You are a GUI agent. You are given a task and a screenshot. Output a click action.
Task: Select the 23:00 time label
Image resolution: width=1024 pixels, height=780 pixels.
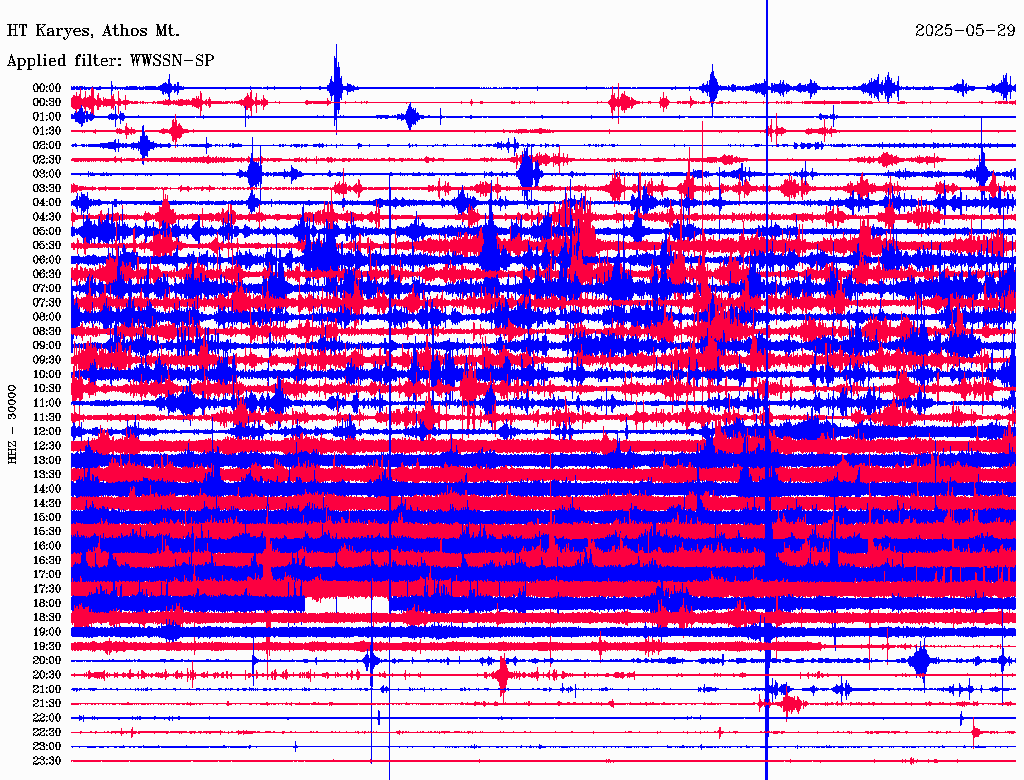coord(47,747)
